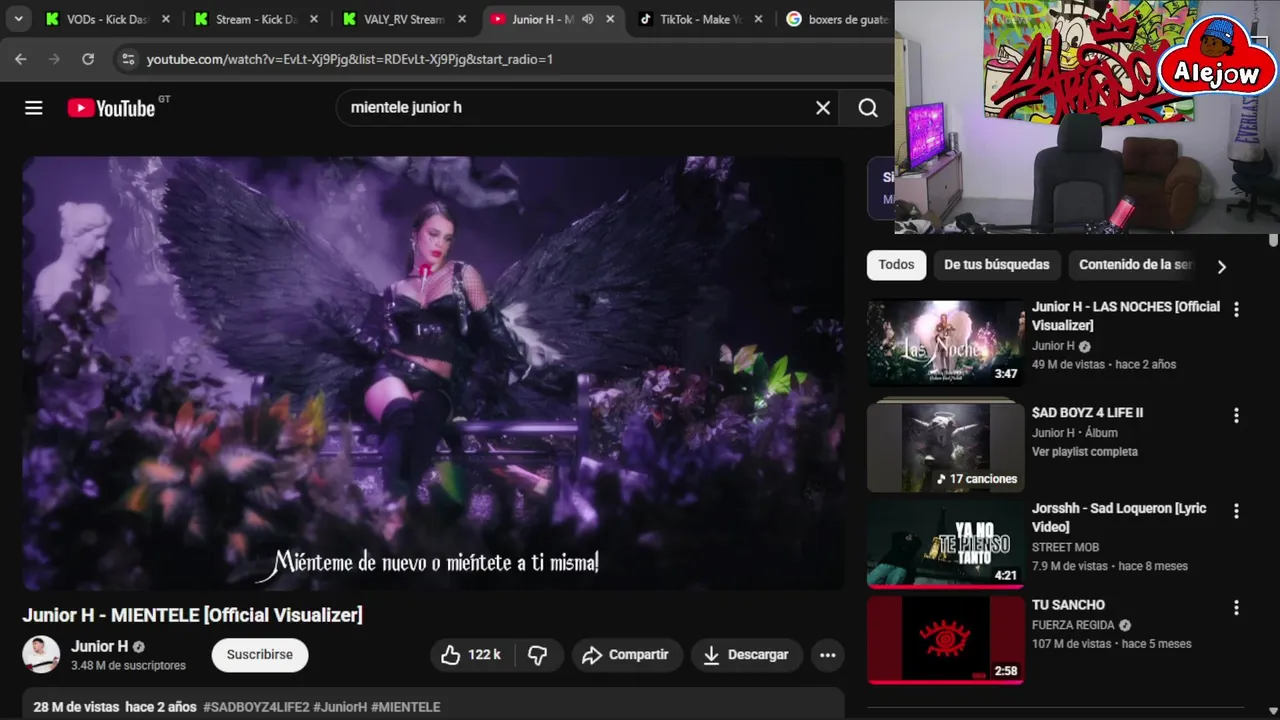Screen dimensions: 1280x720
Task: Open the tab search dropdown arrow
Action: point(18,19)
